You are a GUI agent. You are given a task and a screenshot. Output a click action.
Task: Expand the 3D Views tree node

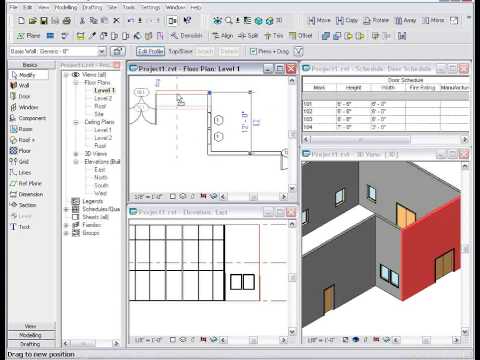(x=76, y=154)
